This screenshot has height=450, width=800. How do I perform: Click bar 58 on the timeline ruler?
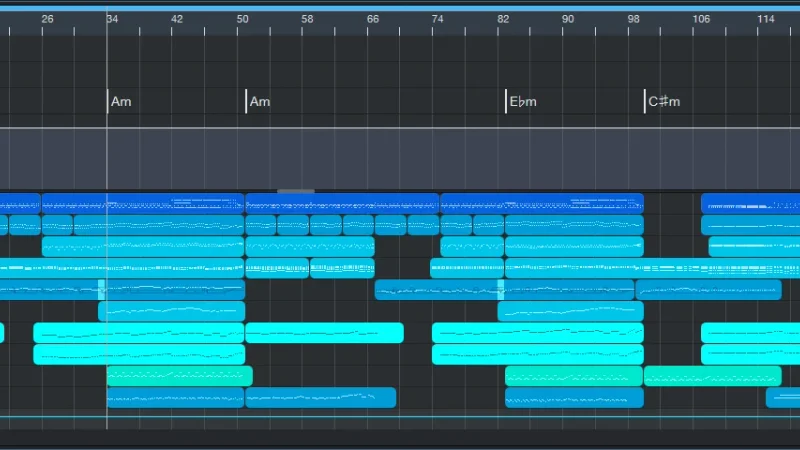[x=307, y=19]
